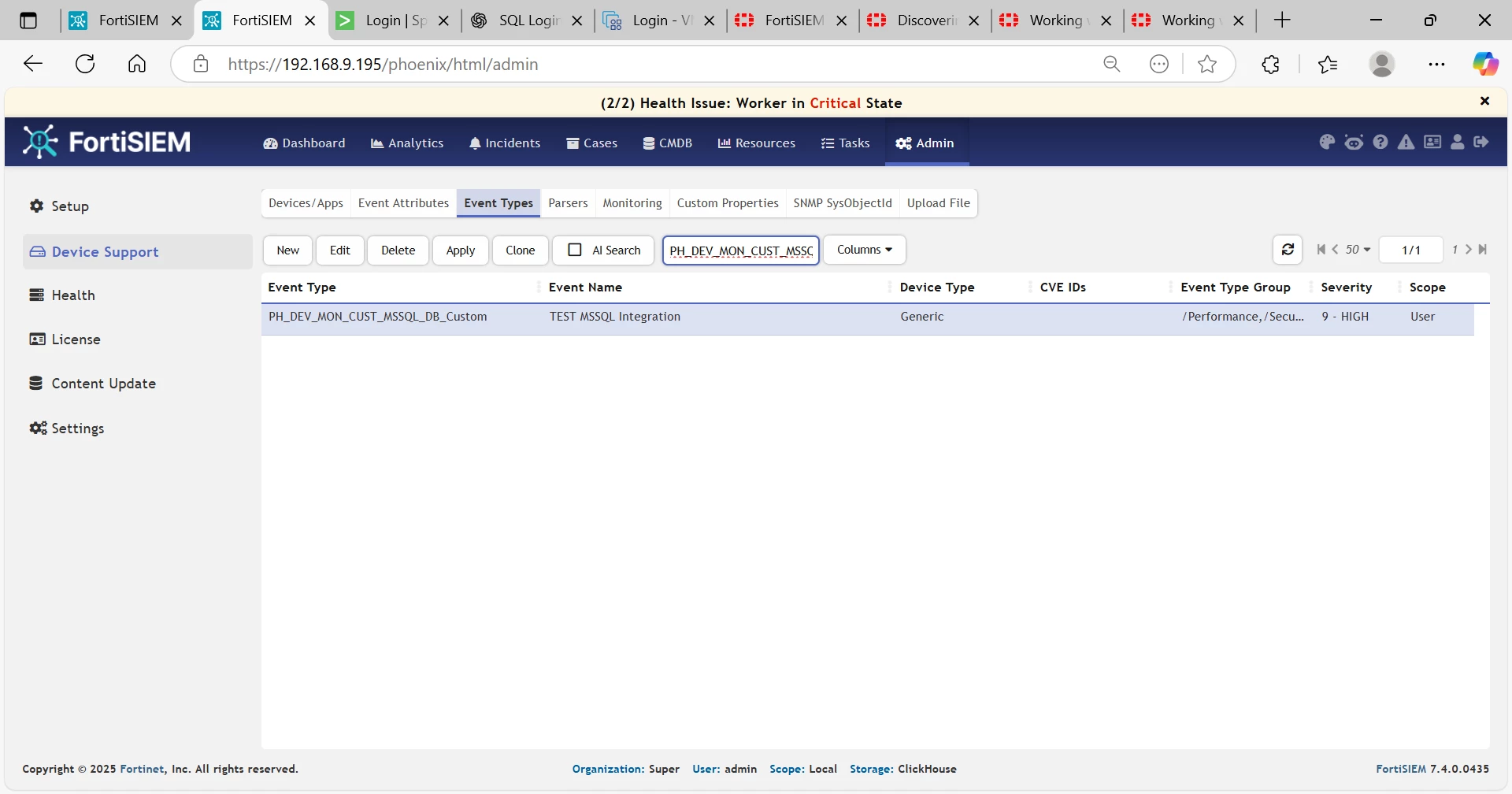Open the browser settings ellipsis menu
Image resolution: width=1512 pixels, height=794 pixels.
pyautogui.click(x=1436, y=64)
